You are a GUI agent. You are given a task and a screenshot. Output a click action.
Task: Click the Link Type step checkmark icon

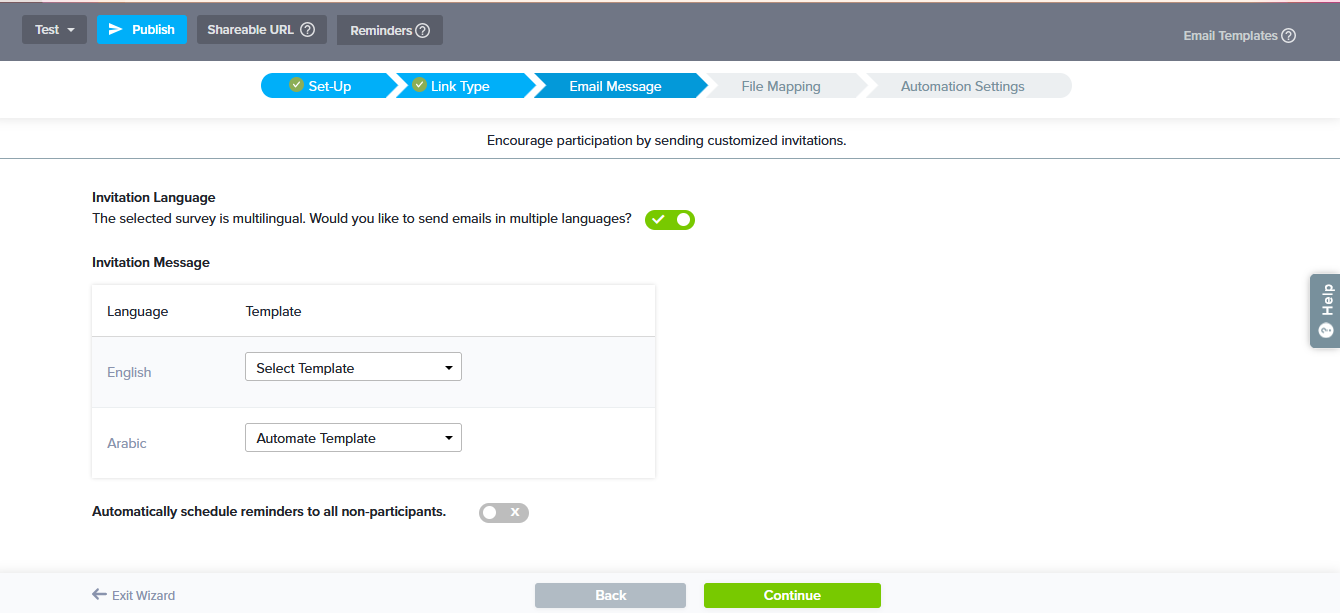point(419,85)
